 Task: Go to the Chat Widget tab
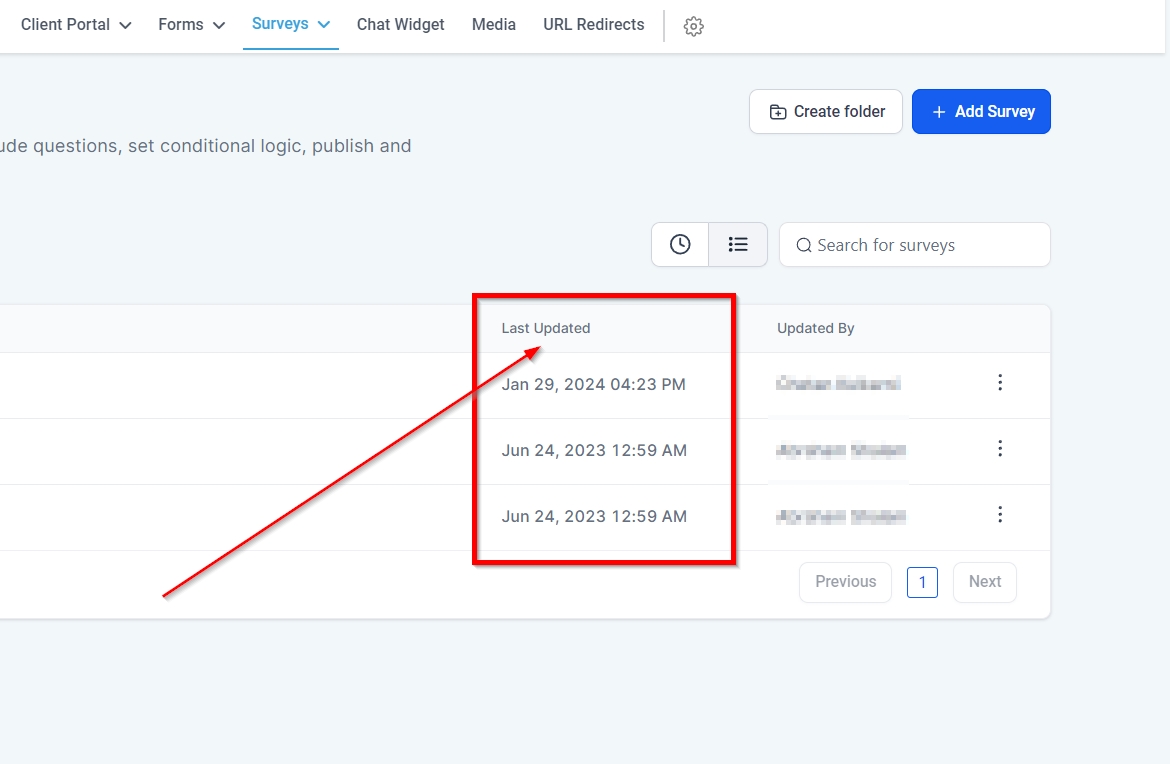(400, 25)
